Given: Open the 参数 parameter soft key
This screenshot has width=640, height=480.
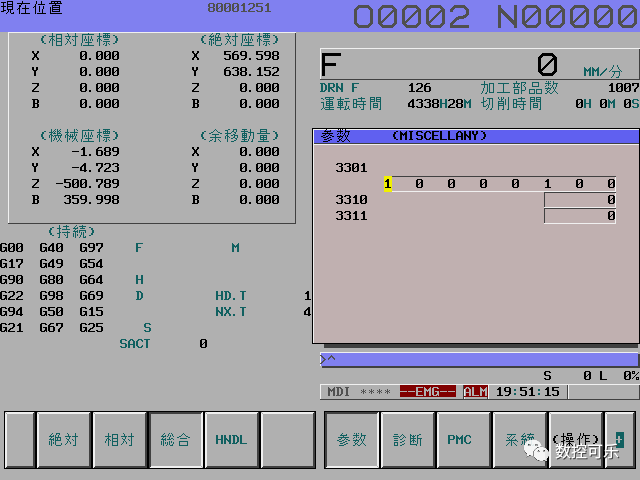Looking at the screenshot, I should 352,440.
